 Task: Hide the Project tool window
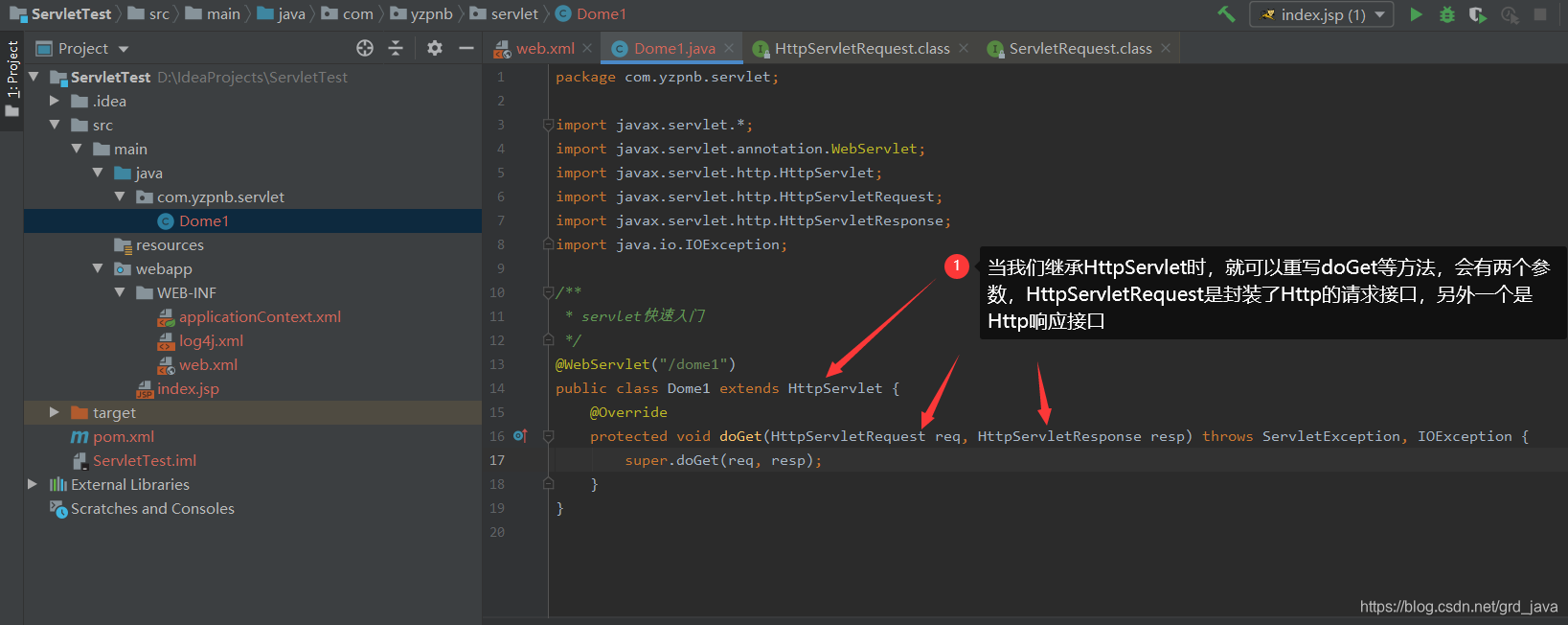coord(466,48)
